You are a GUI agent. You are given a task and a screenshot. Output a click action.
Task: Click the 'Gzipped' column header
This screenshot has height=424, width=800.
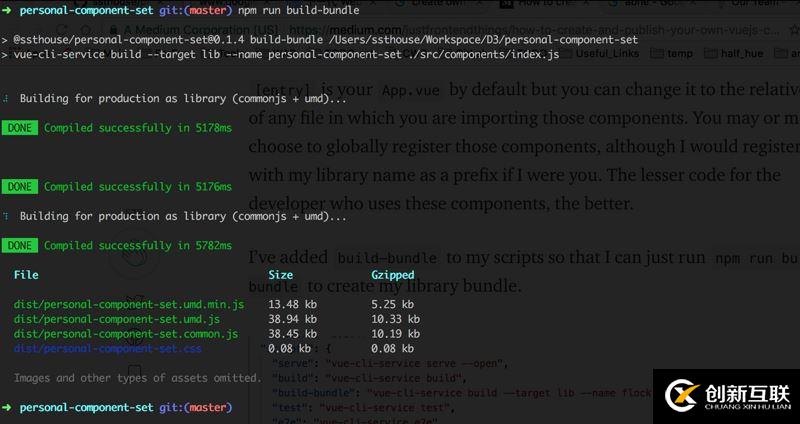point(393,275)
